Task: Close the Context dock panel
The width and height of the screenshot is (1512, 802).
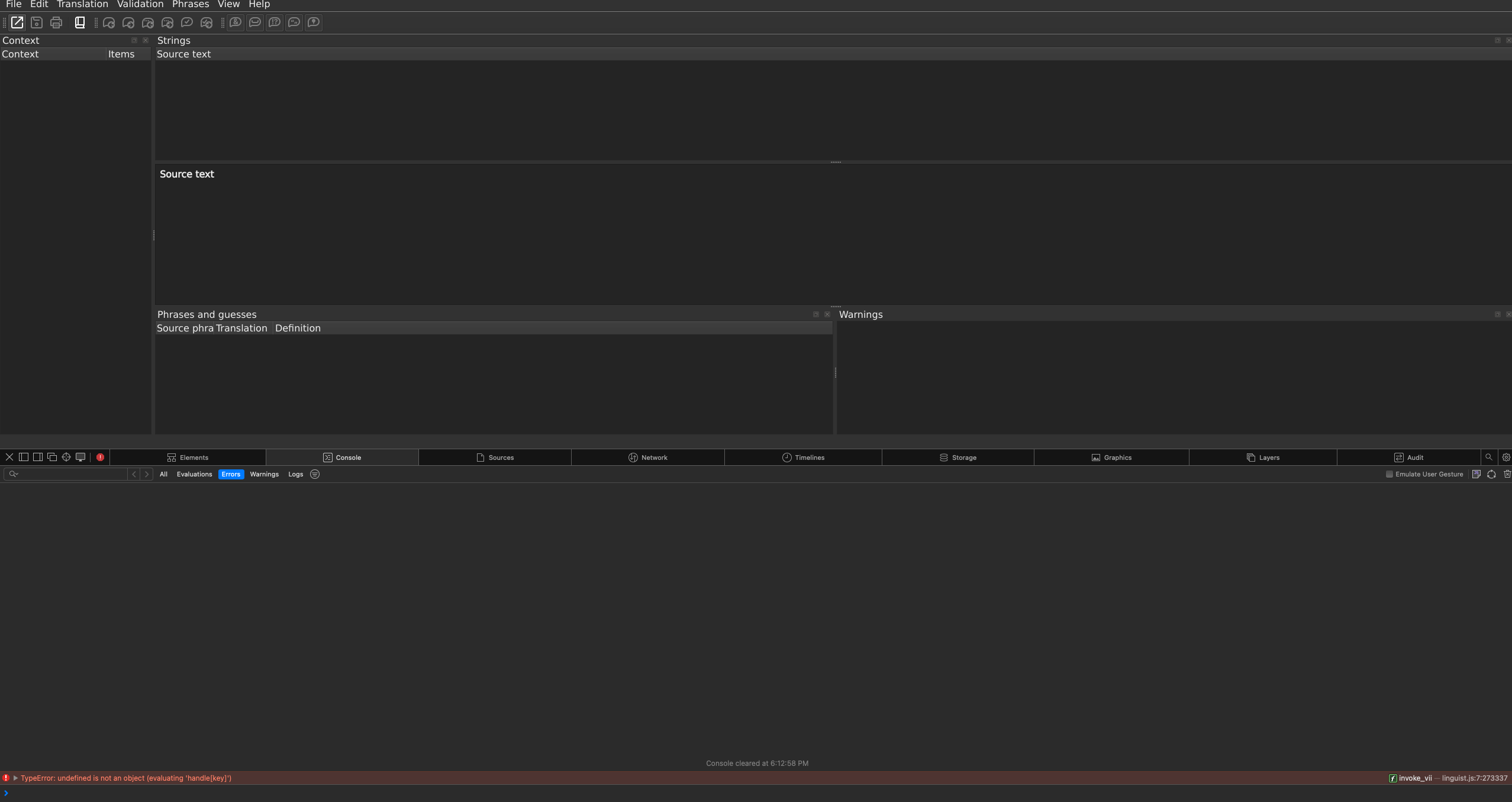Action: pyautogui.click(x=146, y=40)
